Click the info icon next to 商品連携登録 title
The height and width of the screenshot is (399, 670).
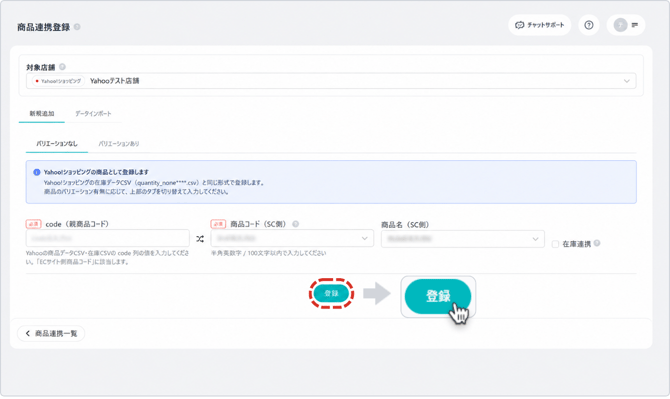coord(77,27)
